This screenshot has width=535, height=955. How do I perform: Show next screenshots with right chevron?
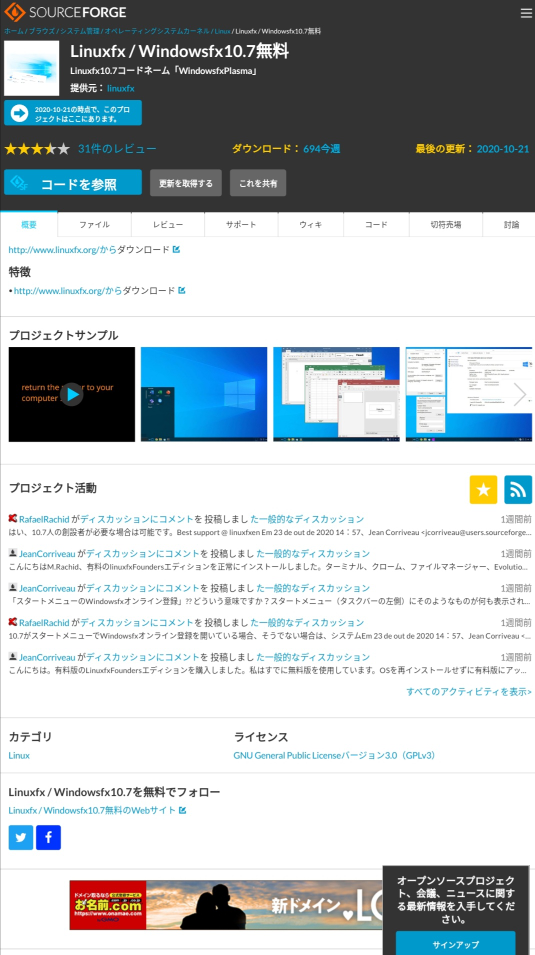coord(519,394)
